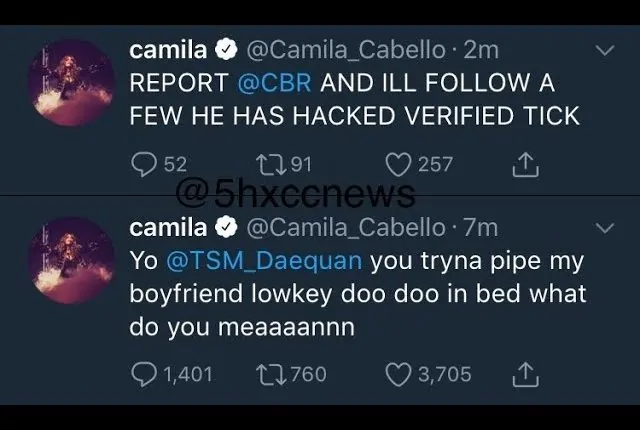
Task: Open the @TSM_Daequan mention link
Action: pos(264,262)
